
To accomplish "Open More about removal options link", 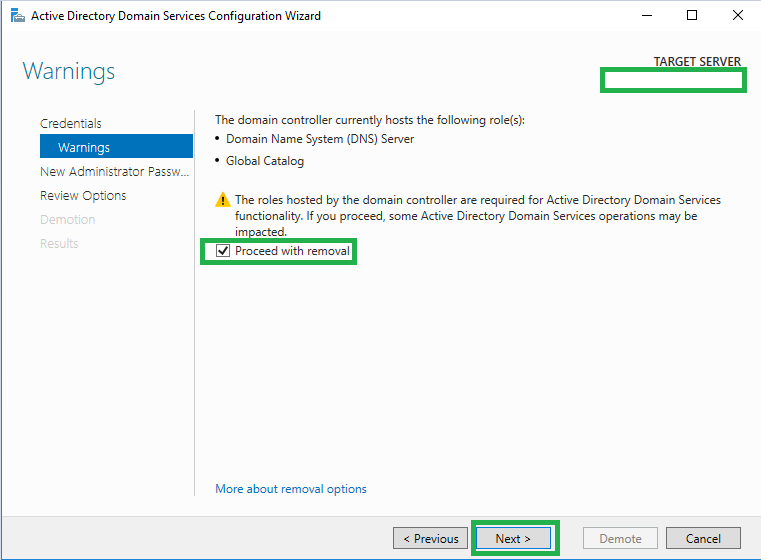I will tap(291, 489).
